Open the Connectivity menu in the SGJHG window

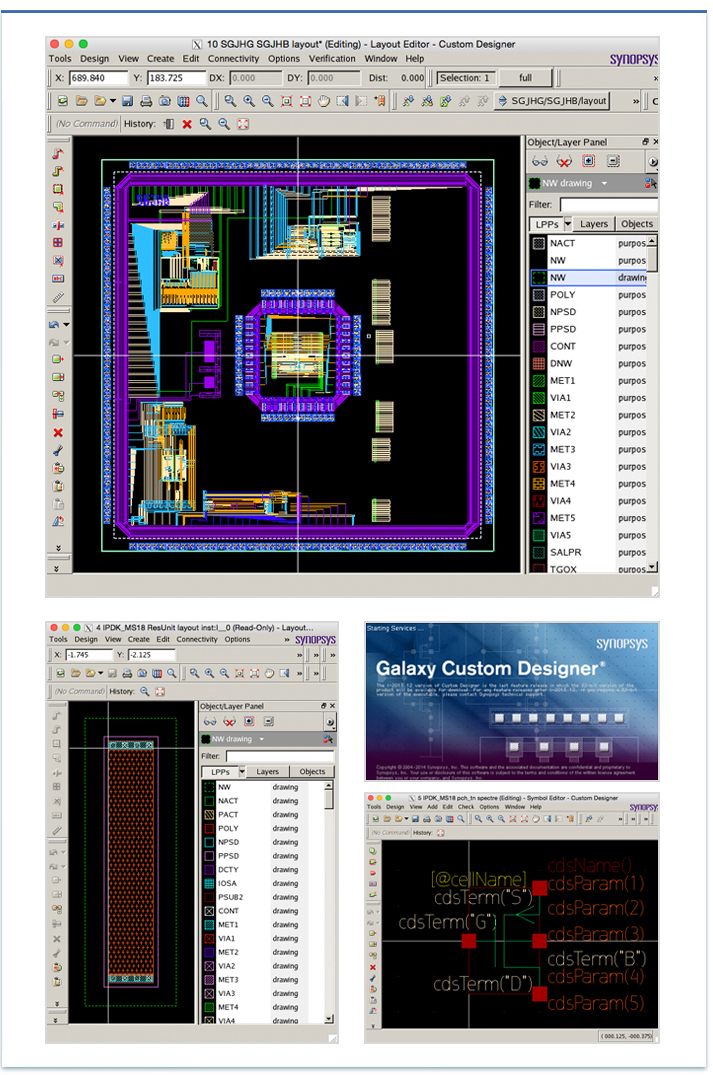[x=234, y=59]
